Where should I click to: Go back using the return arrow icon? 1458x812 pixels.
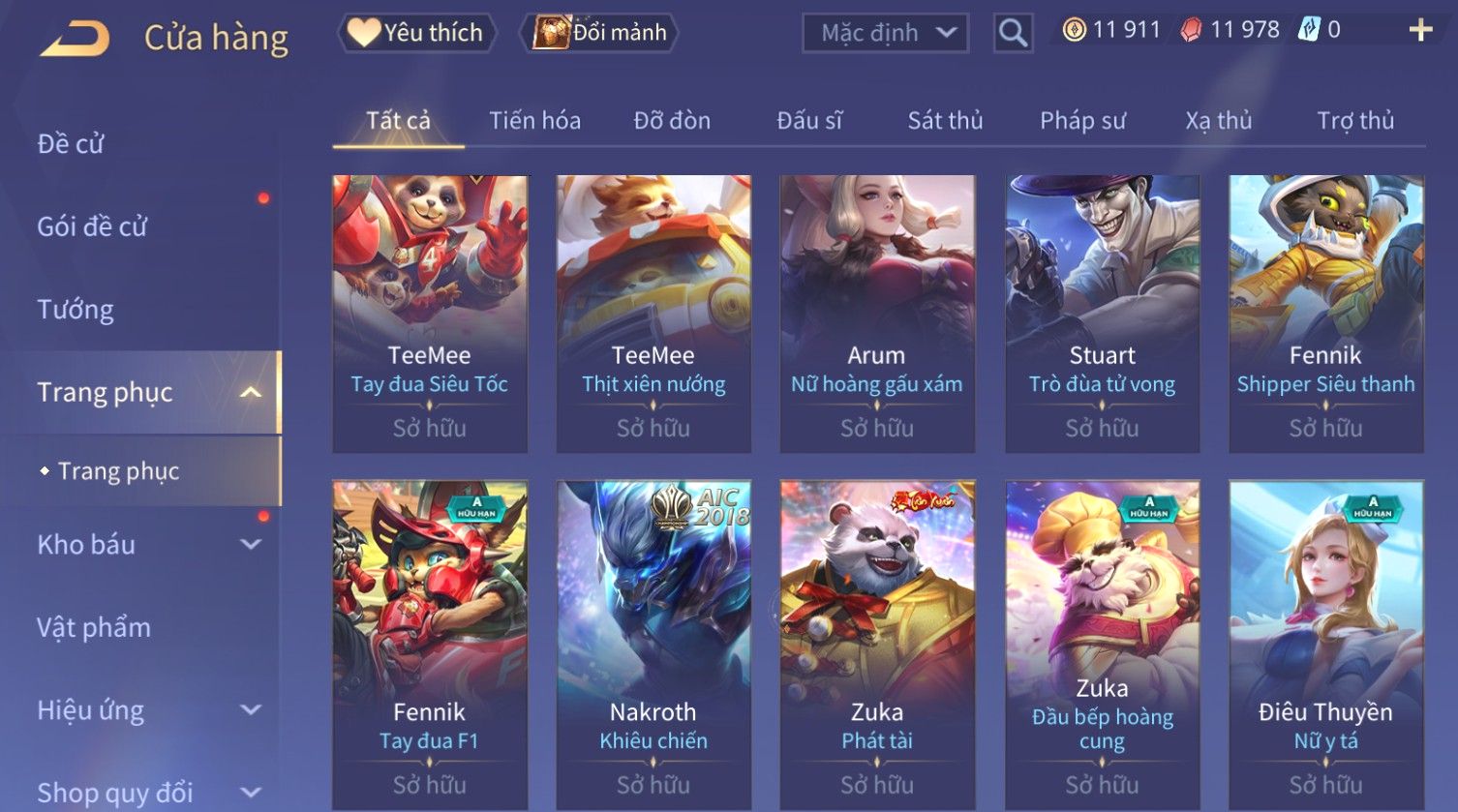[75, 39]
